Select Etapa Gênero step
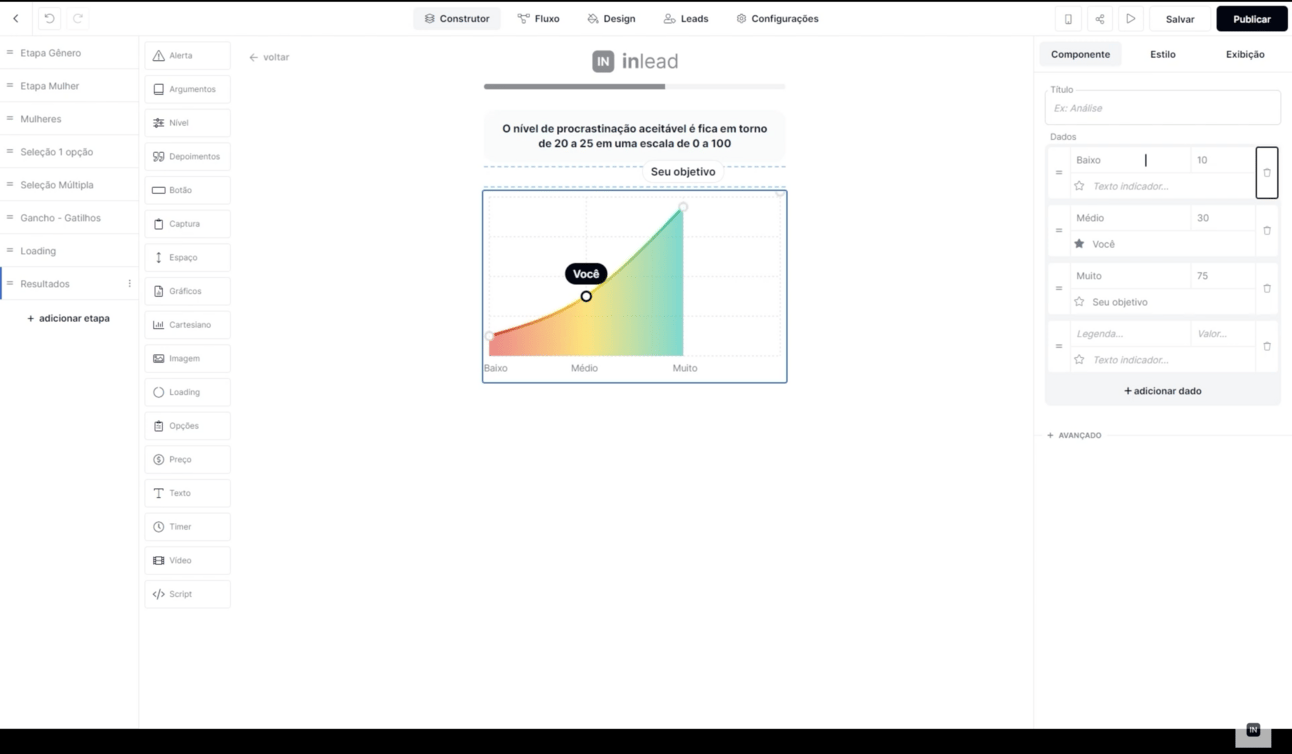Image resolution: width=1292 pixels, height=754 pixels. [x=69, y=53]
